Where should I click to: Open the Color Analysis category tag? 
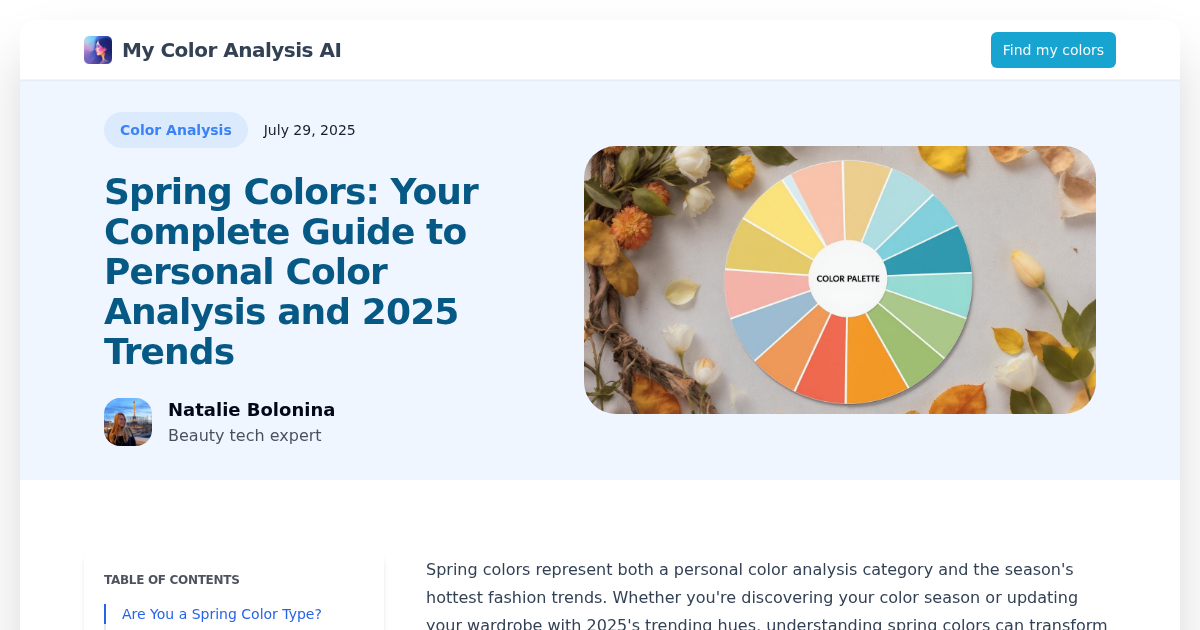[x=176, y=130]
